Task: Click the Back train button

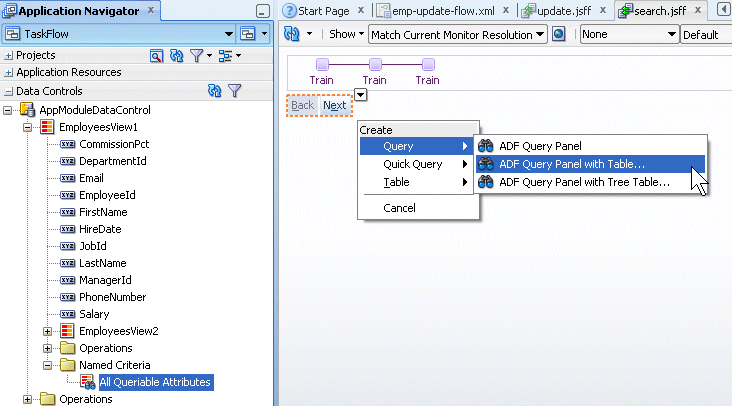Action: tap(303, 105)
